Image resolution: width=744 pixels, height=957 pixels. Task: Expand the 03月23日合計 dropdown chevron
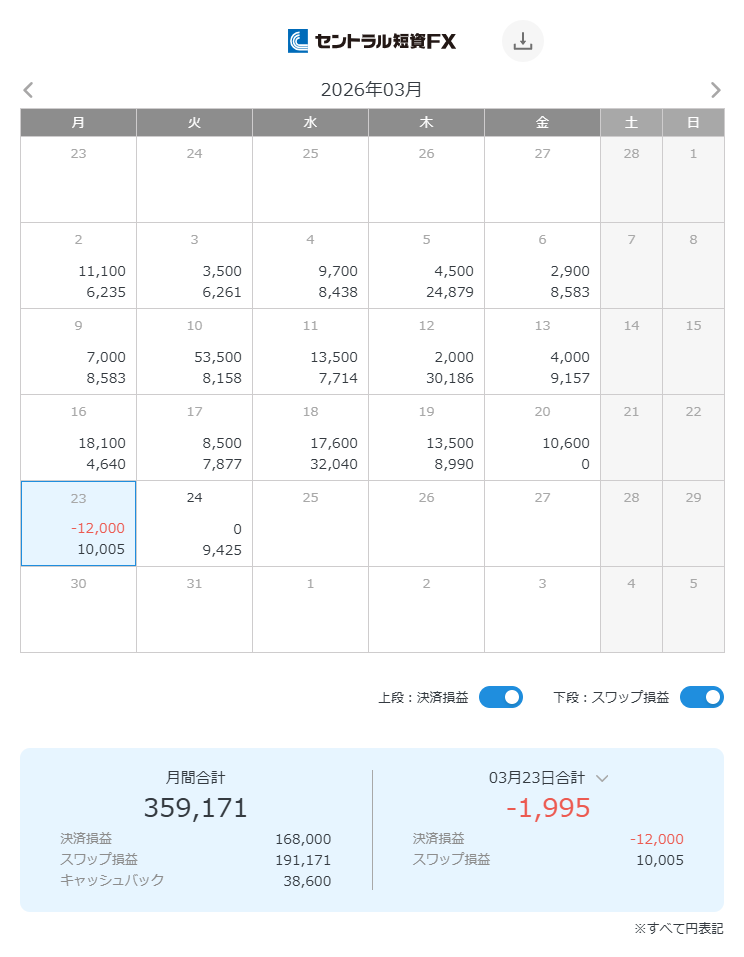coord(602,778)
